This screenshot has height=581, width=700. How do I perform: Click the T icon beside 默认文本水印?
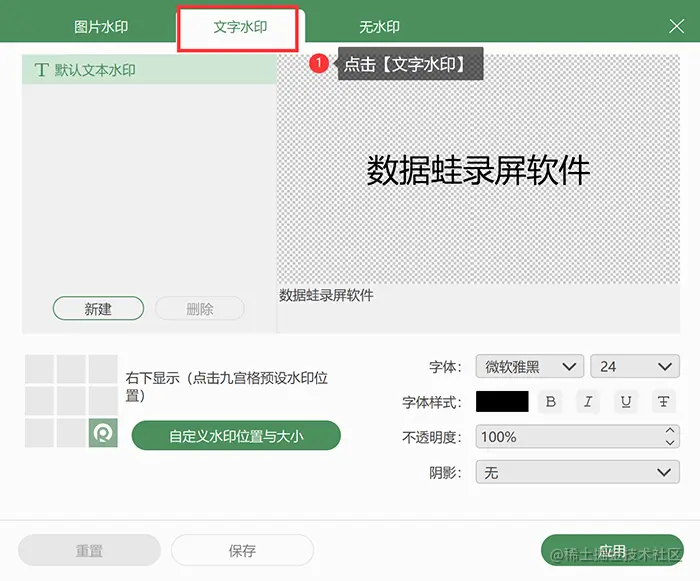point(41,70)
